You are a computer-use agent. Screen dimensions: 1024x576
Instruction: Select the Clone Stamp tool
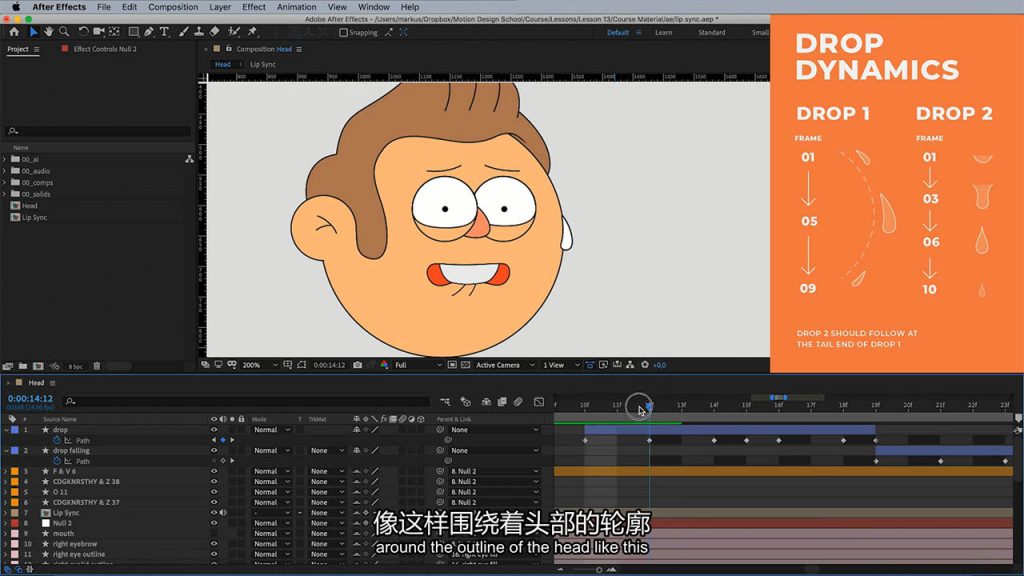199,31
